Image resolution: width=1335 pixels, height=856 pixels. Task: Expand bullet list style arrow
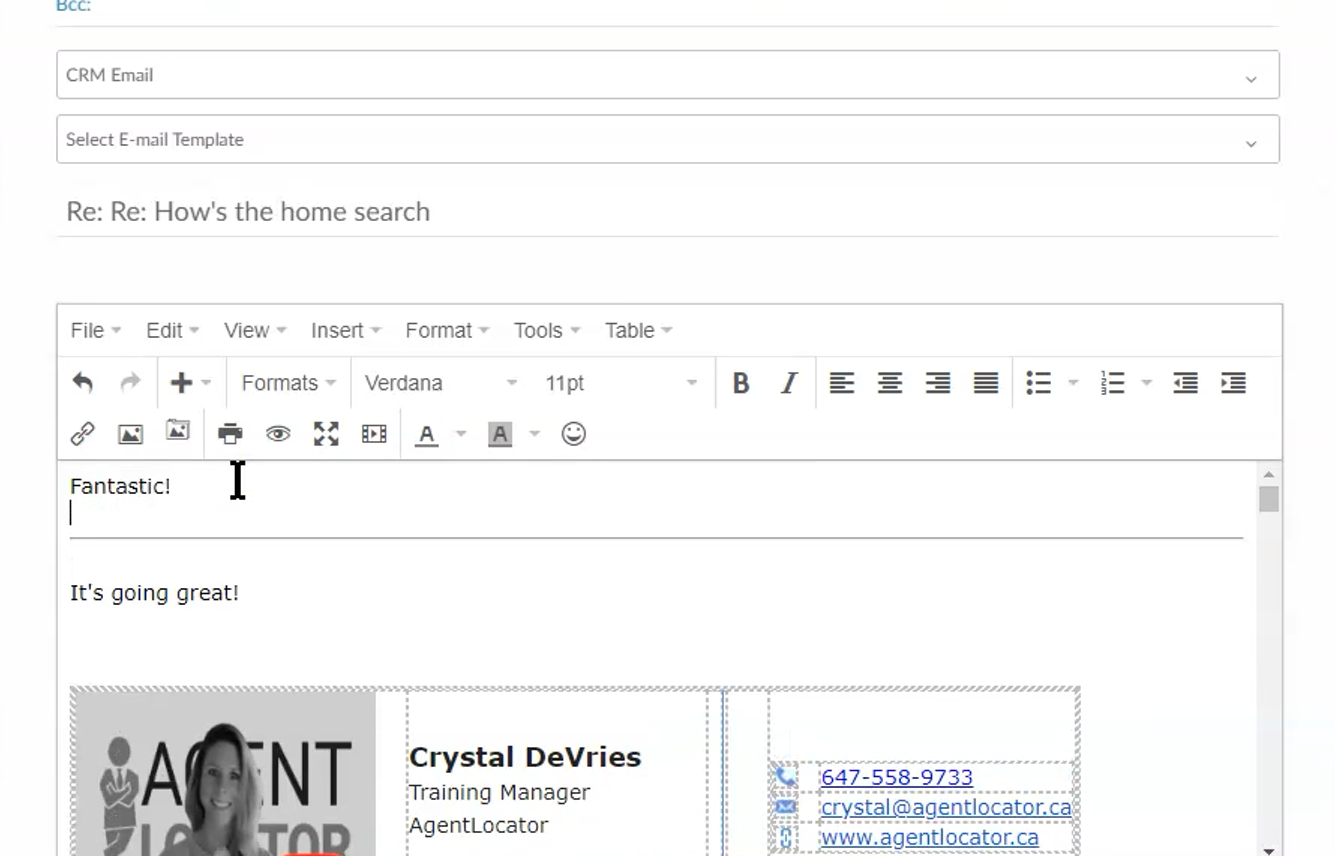tap(1073, 383)
